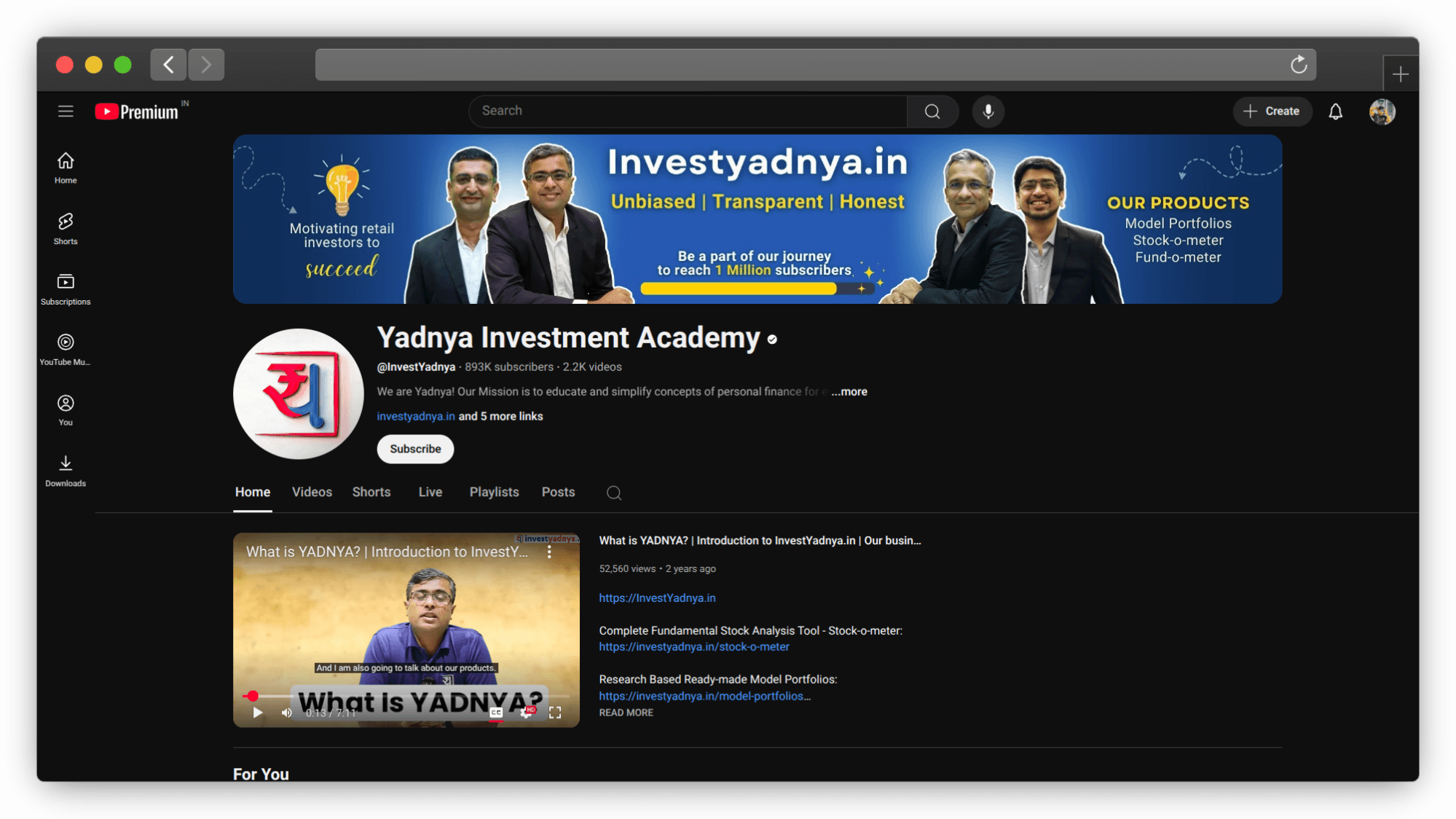Mute the video volume
This screenshot has height=819, width=1456.
pos(287,713)
